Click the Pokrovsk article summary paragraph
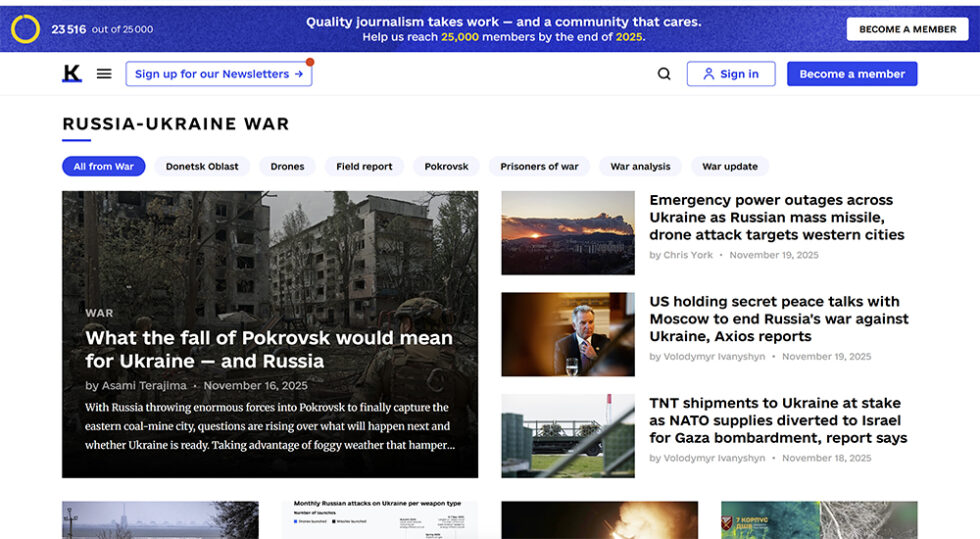Image resolution: width=980 pixels, height=539 pixels. pos(270,426)
